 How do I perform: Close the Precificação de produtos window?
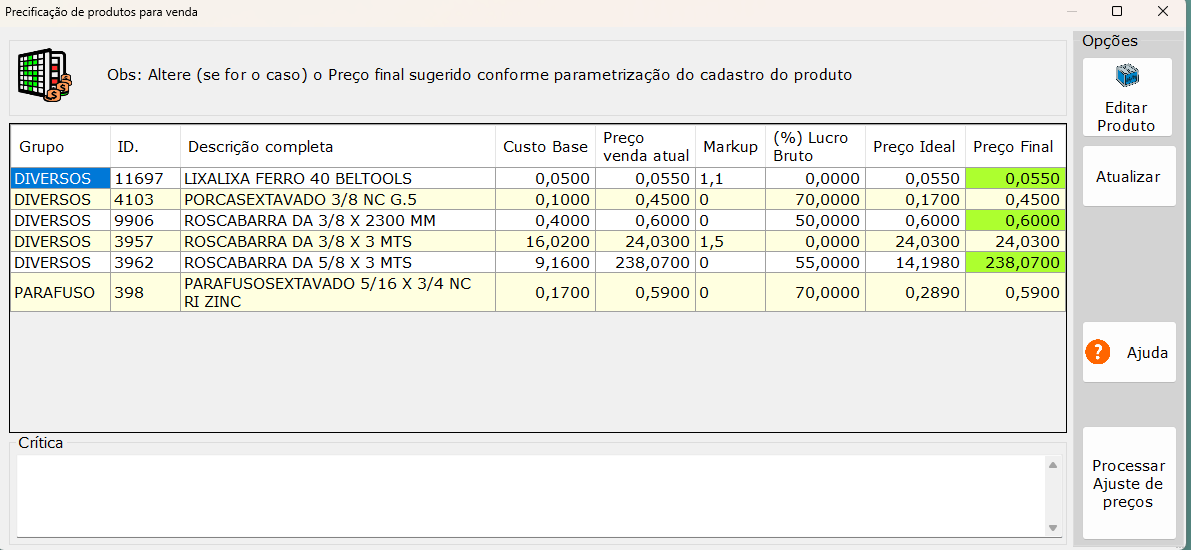tap(1163, 12)
